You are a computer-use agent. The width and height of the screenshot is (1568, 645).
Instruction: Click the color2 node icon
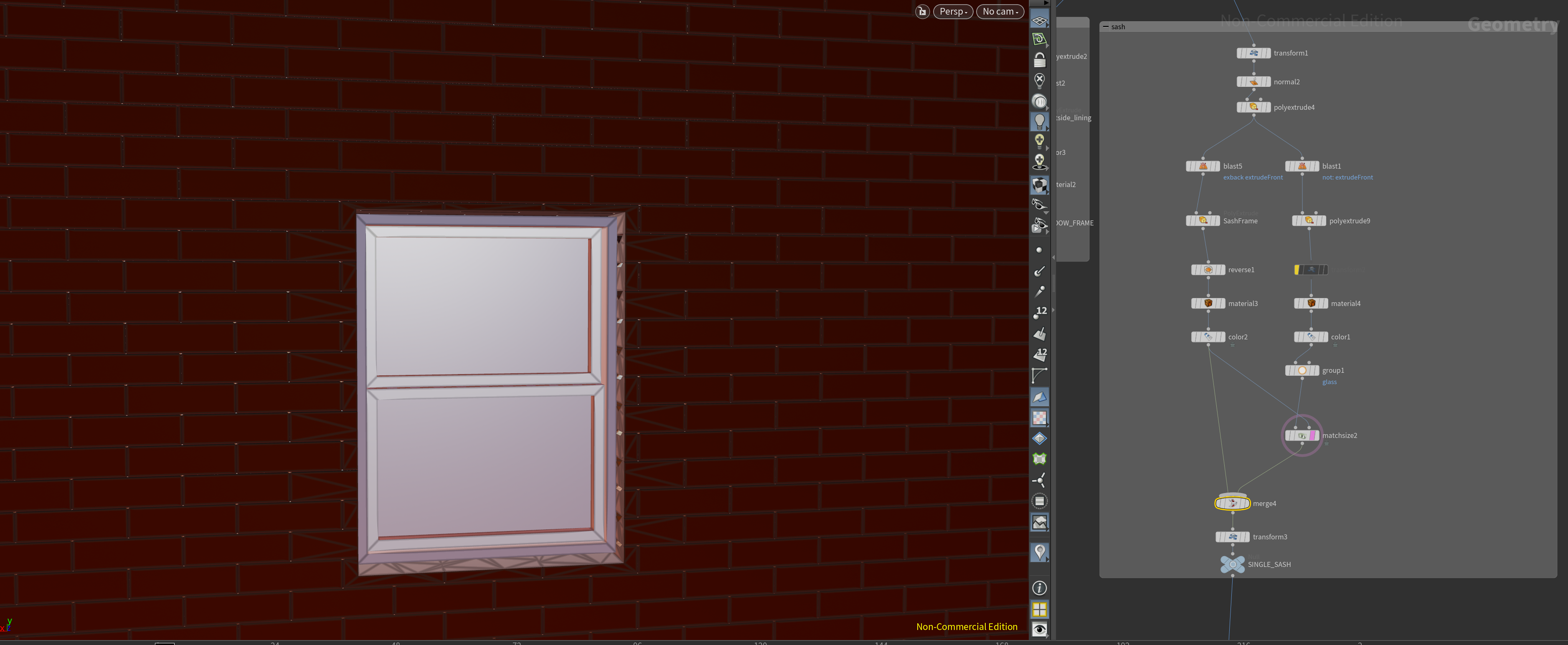1208,336
